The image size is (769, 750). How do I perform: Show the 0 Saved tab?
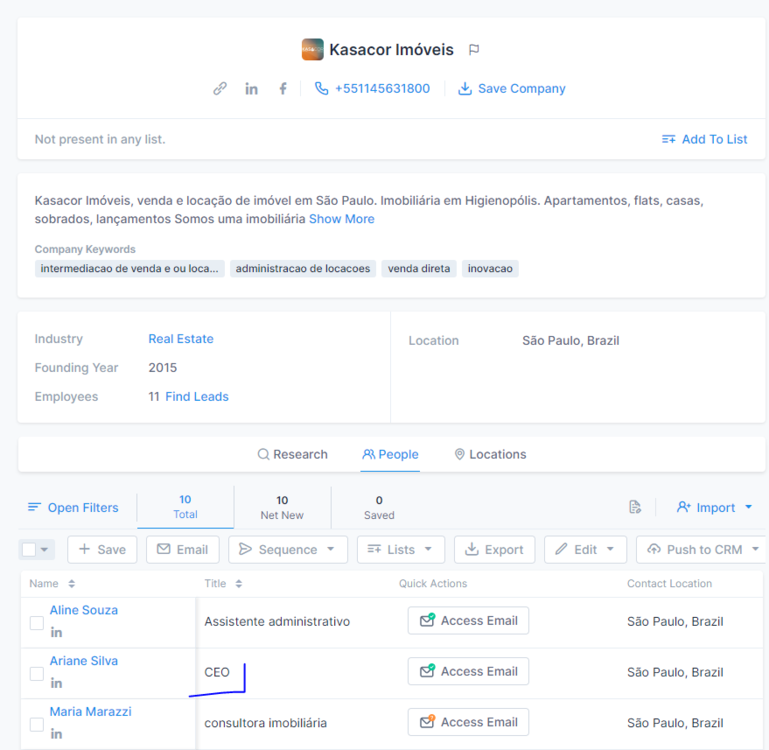pyautogui.click(x=379, y=507)
